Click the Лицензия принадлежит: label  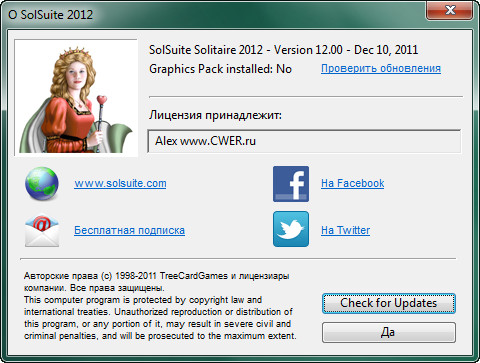[x=215, y=115]
